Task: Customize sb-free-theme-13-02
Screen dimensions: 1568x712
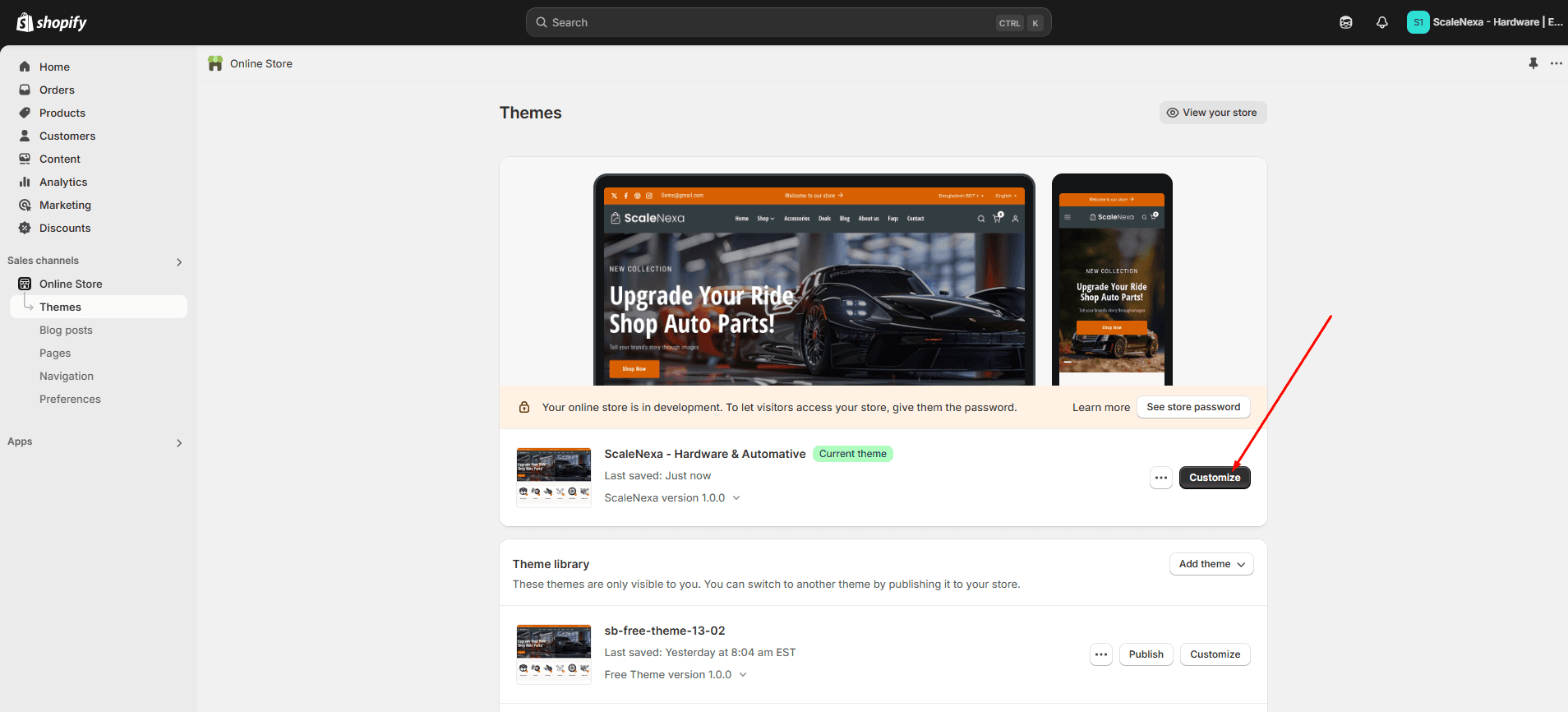Action: coord(1215,654)
